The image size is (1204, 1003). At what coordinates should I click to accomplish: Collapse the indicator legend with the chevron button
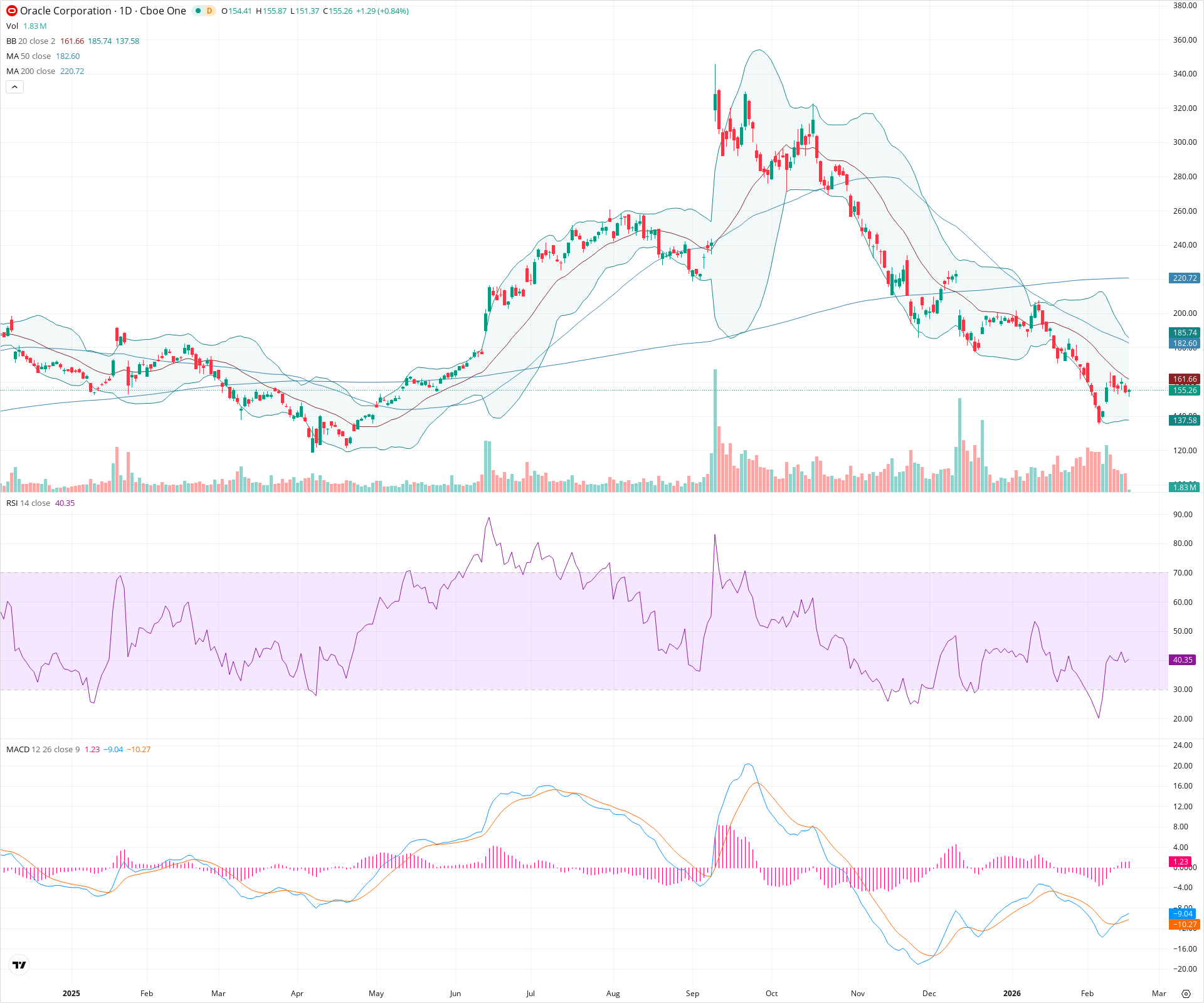14,87
